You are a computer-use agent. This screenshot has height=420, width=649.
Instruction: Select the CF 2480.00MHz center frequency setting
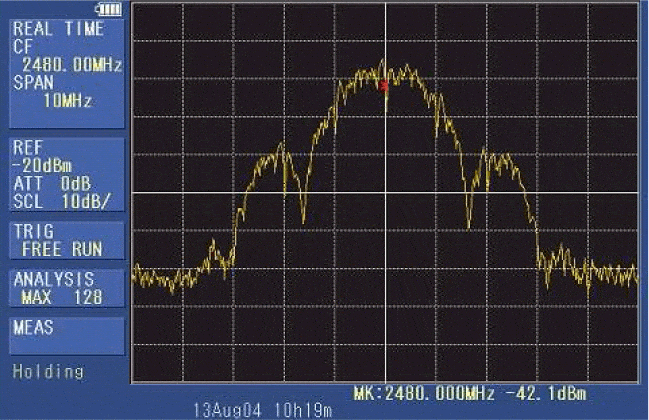pos(67,56)
